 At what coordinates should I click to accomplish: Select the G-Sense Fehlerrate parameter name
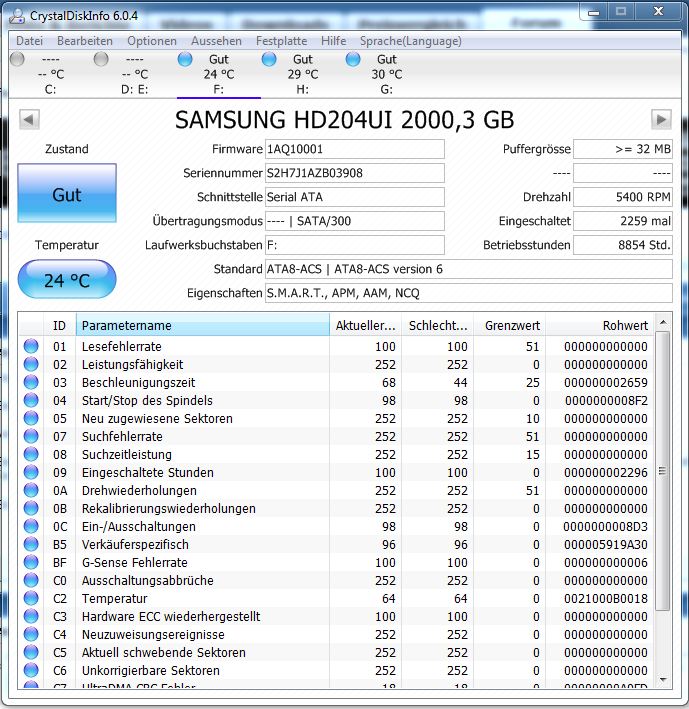(135, 562)
